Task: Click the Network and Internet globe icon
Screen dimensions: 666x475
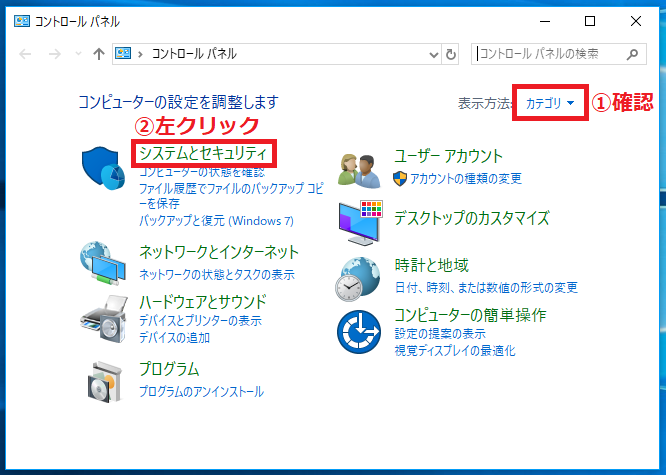Action: coord(103,263)
